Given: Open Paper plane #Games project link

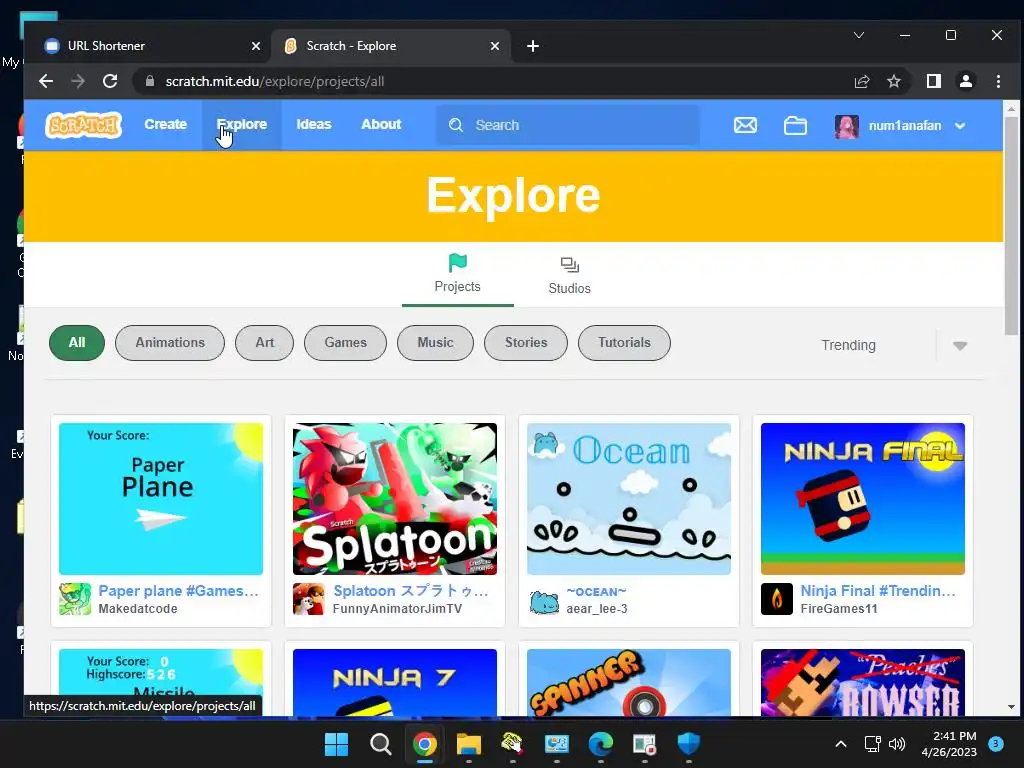Looking at the screenshot, I should (x=179, y=590).
